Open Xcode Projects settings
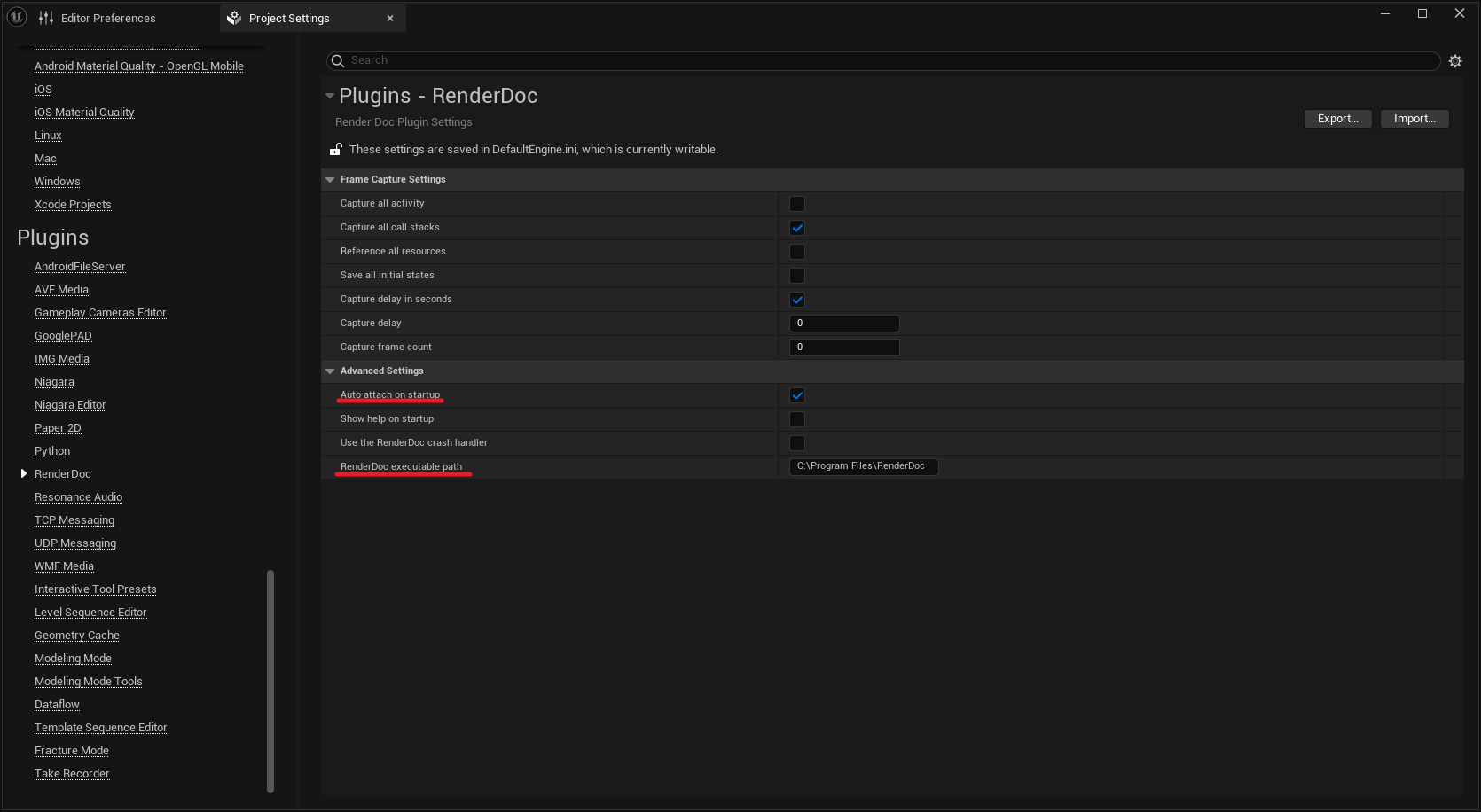Viewport: 1481px width, 812px height. [x=73, y=205]
